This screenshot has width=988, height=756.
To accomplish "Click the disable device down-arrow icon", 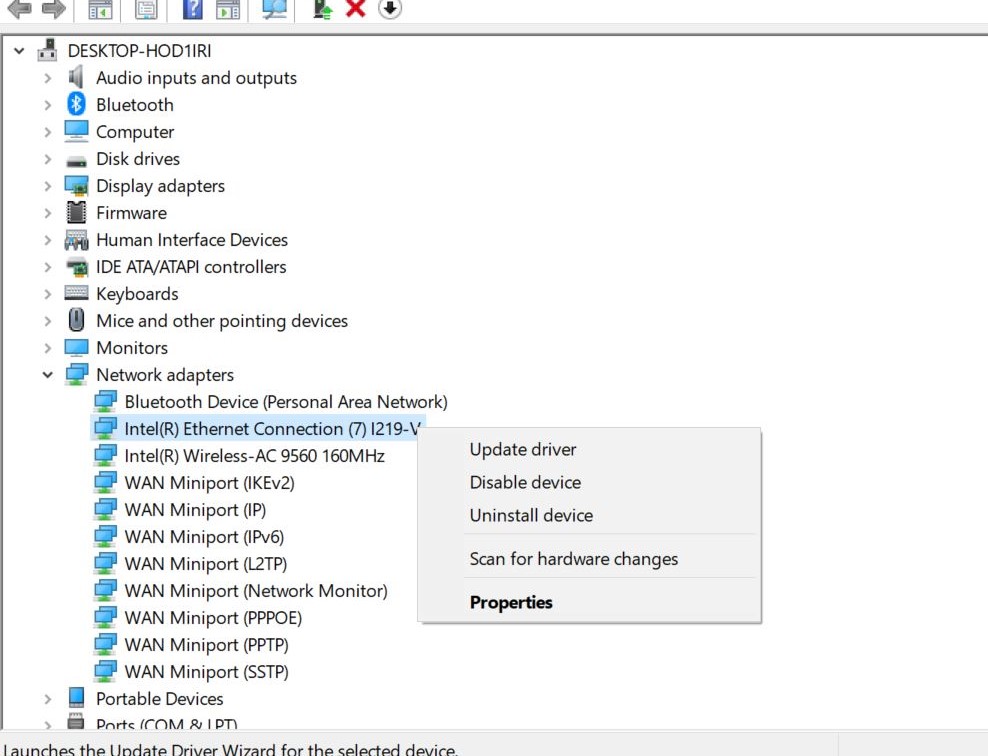I will (x=390, y=9).
